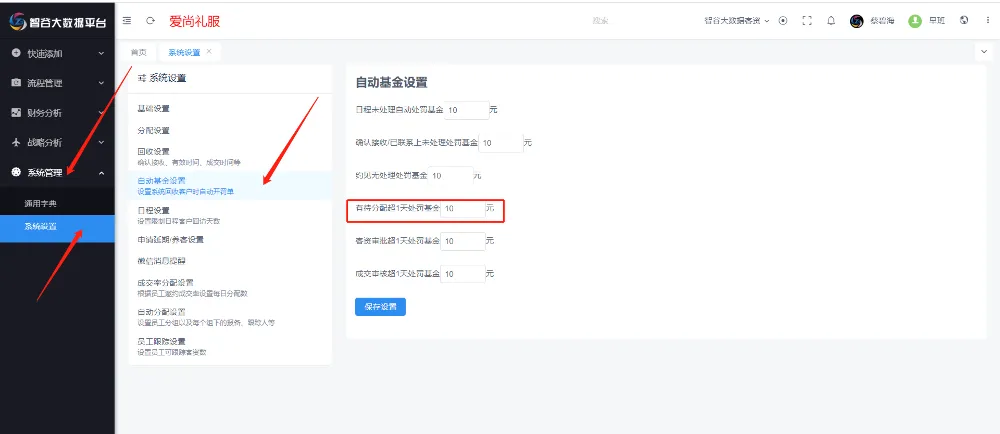Collapse the sidebar using the hamburger icon

(126, 20)
